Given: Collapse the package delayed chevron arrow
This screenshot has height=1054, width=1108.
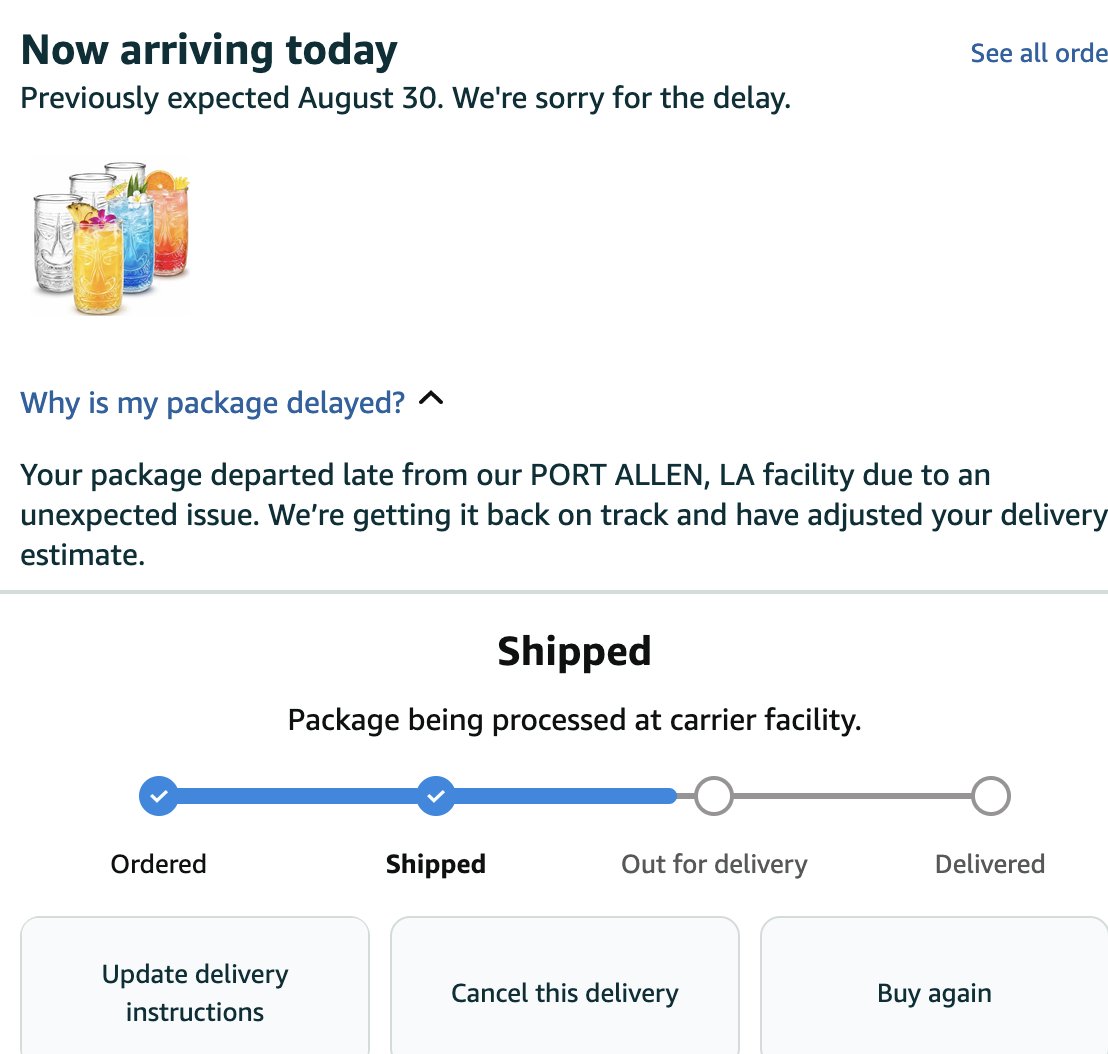Looking at the screenshot, I should [431, 398].
